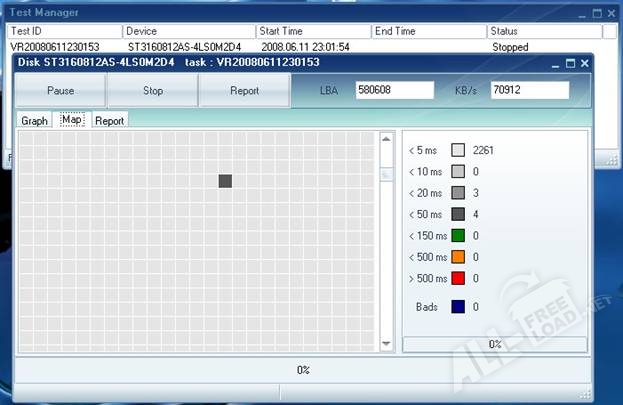Click the orange < 500 ms swatch

(458, 257)
